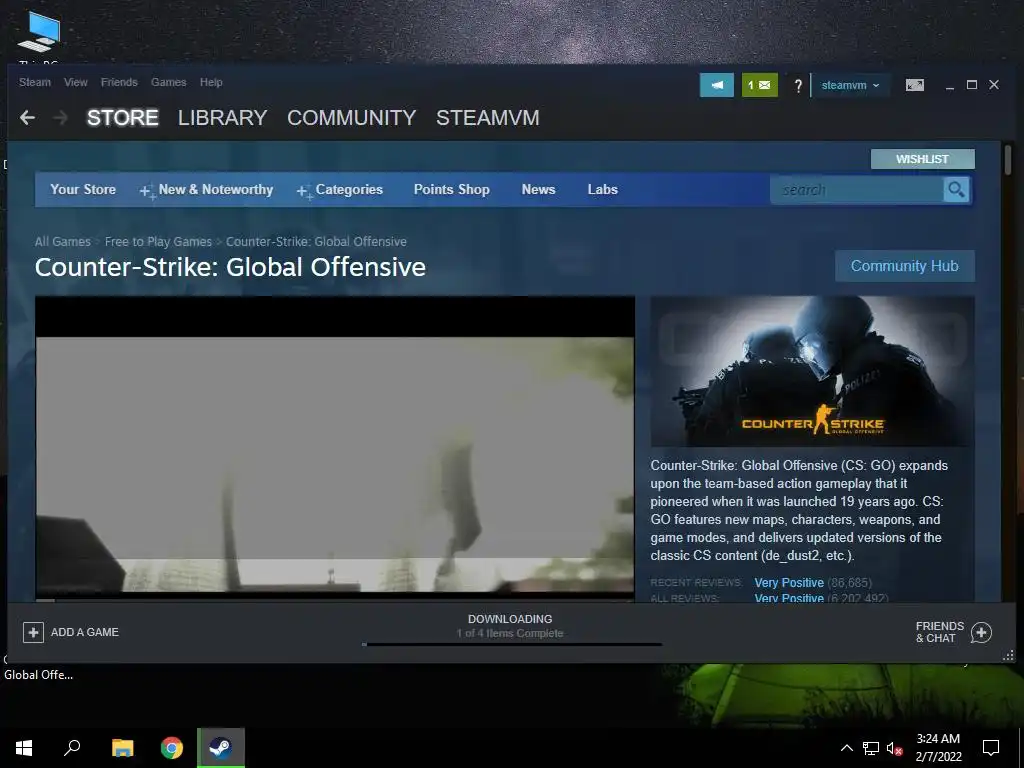The image size is (1024, 768).
Task: Click the All Games breadcrumb
Action: (63, 242)
